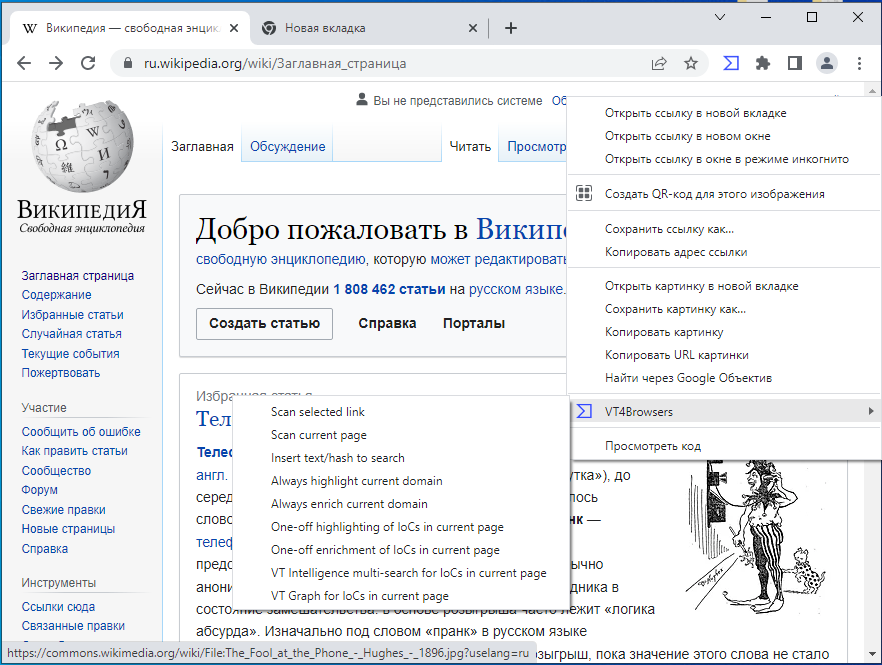The width and height of the screenshot is (882, 665).
Task: Choose Создать QR-код для этого изображения
Action: (723, 194)
